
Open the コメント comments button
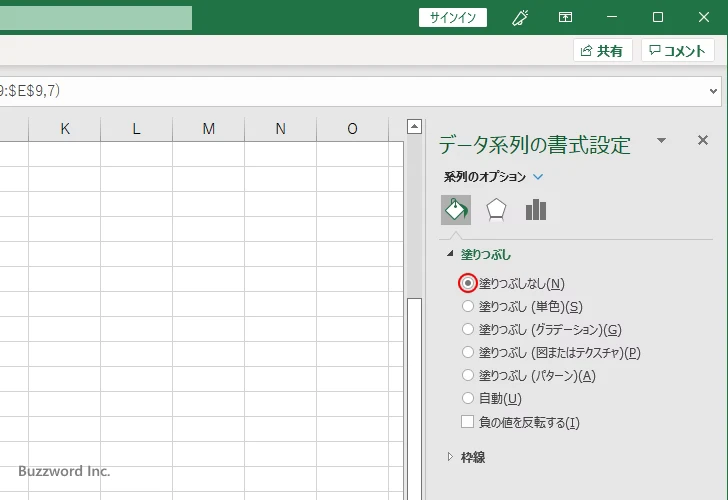(x=677, y=50)
